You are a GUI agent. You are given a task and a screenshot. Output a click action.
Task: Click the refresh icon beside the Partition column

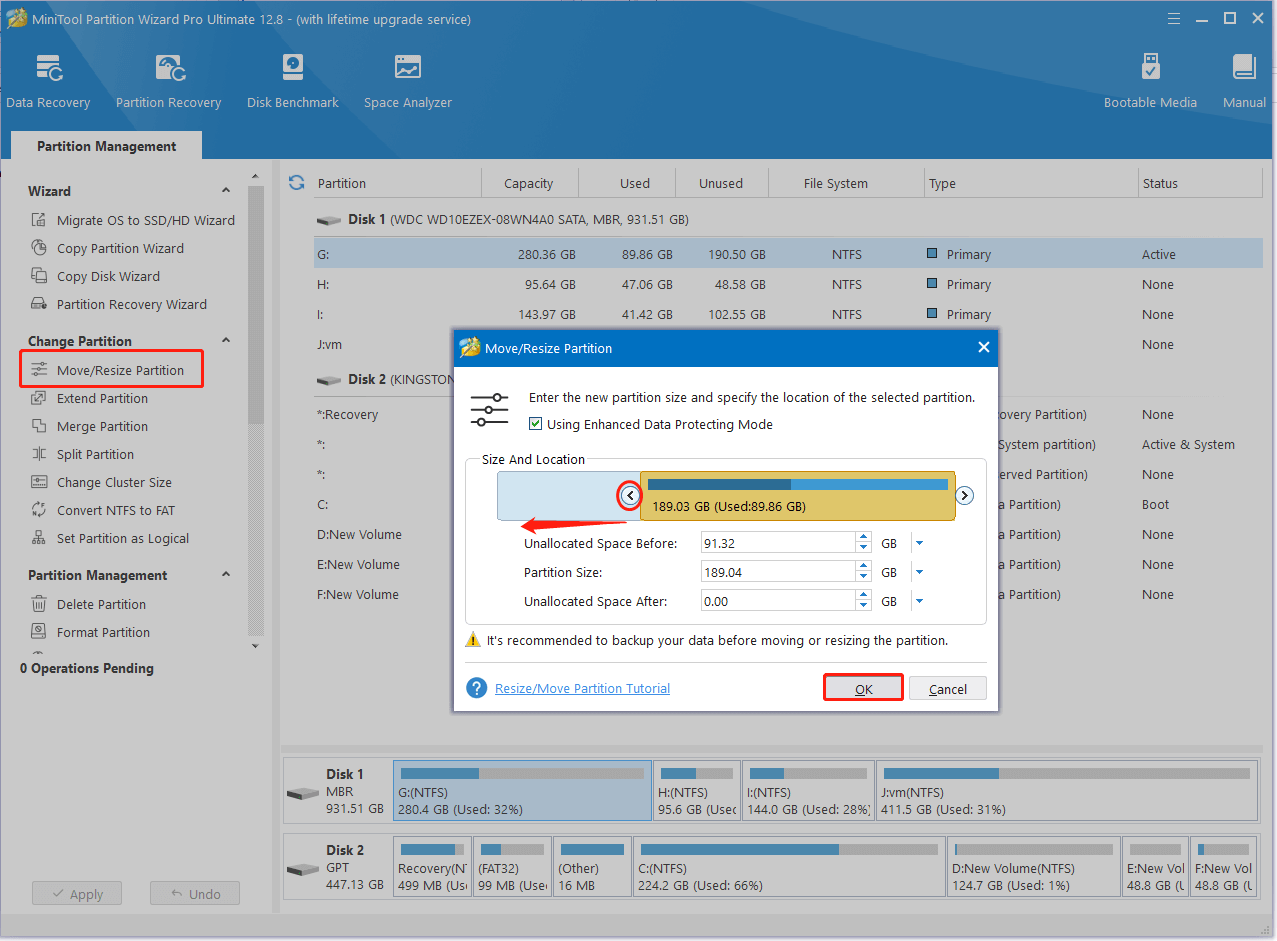296,183
